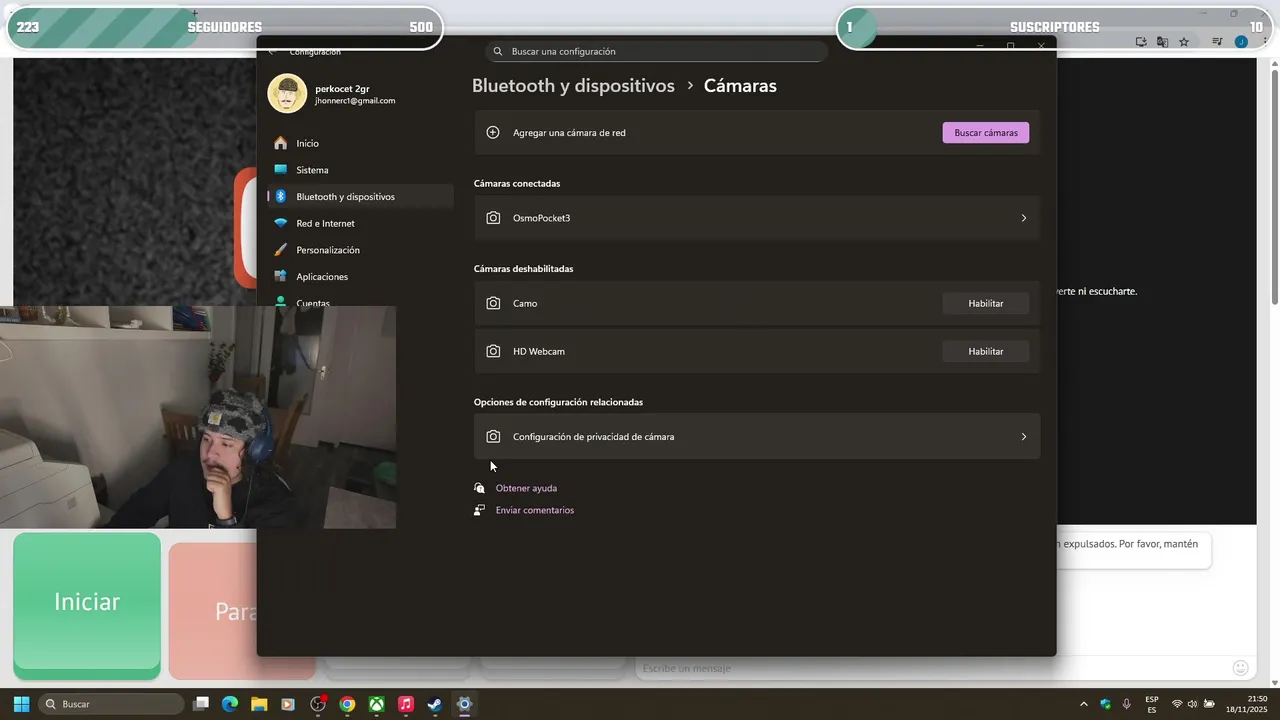Click the Buscar cámaras button
This screenshot has width=1280, height=720.
pyautogui.click(x=985, y=132)
